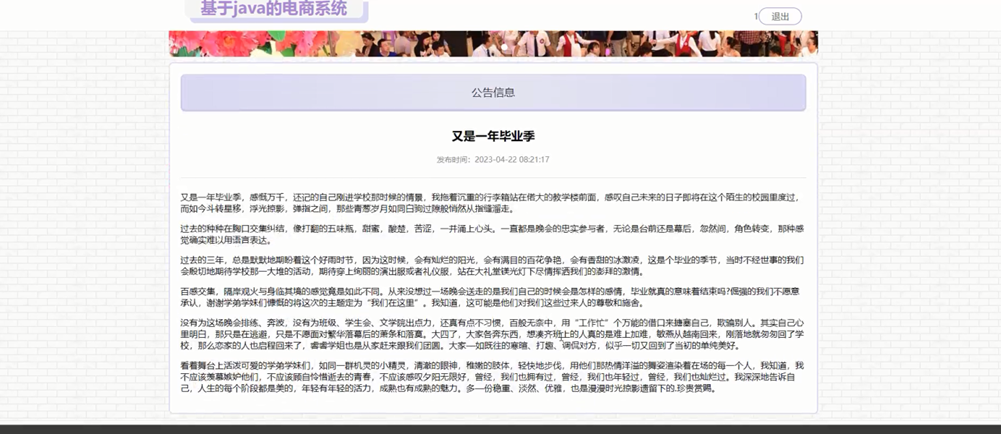Click the 退出 logout button
This screenshot has width=1001, height=434.
pos(780,16)
